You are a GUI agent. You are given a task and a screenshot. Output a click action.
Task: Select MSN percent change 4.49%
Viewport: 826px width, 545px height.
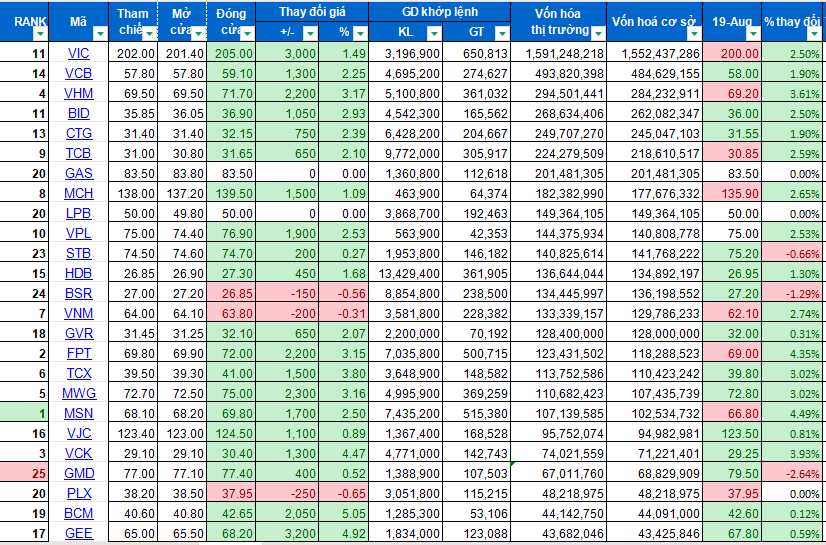point(793,414)
